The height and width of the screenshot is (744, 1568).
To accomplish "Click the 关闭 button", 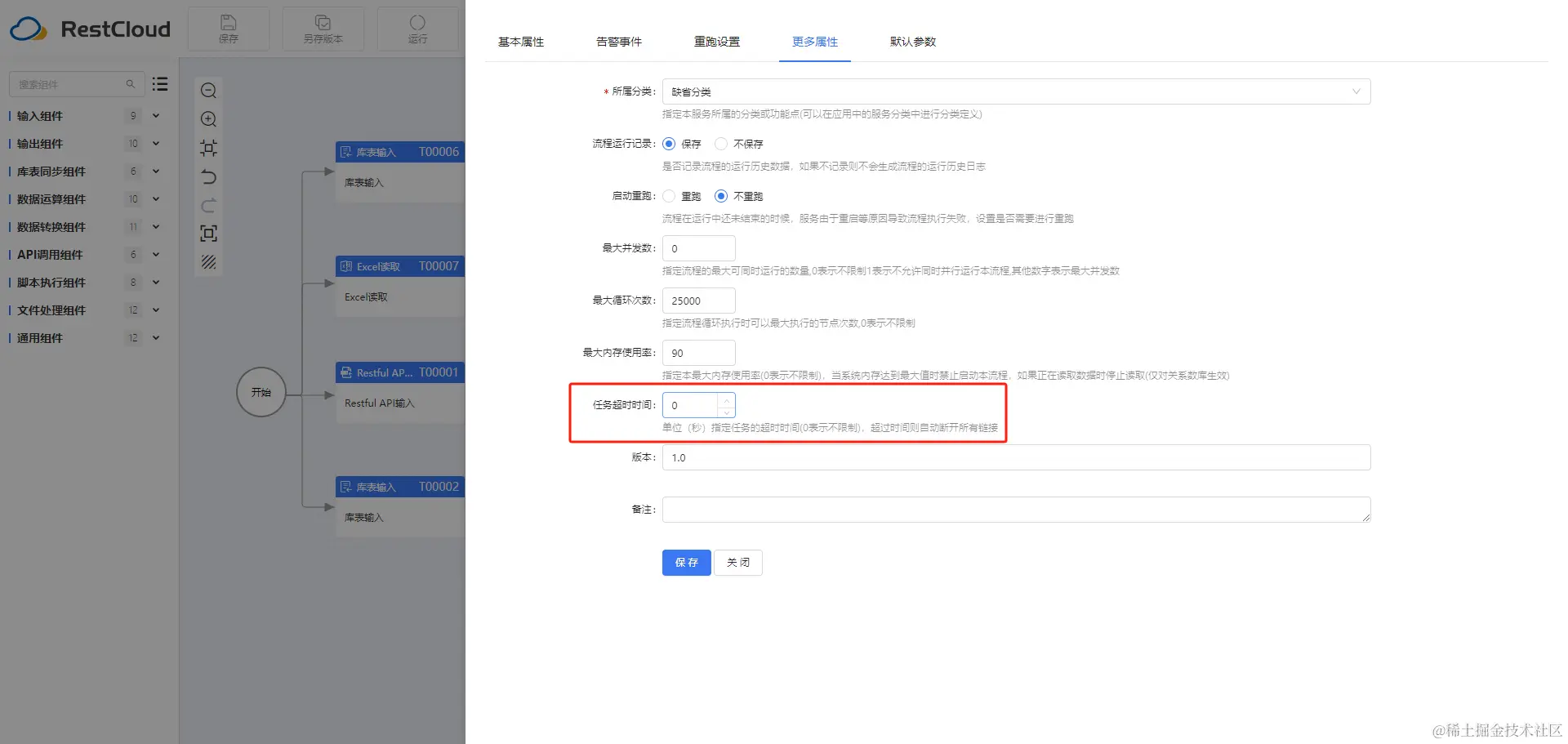I will [738, 563].
